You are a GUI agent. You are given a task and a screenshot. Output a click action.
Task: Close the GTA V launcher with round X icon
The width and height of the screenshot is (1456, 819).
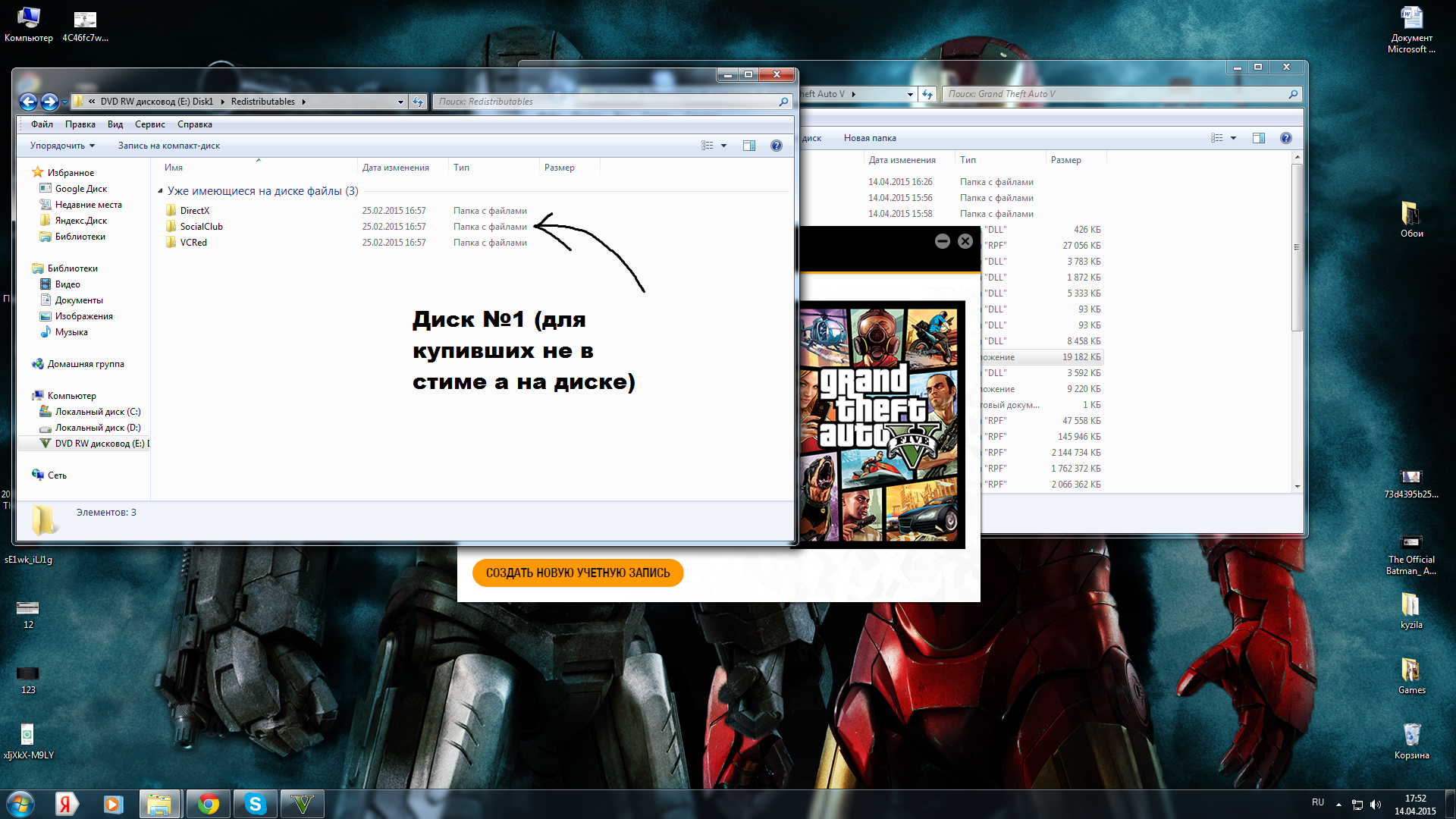(x=965, y=241)
